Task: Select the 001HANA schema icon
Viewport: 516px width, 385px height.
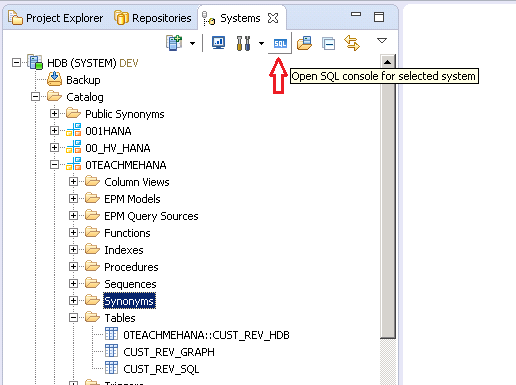Action: pyautogui.click(x=74, y=130)
